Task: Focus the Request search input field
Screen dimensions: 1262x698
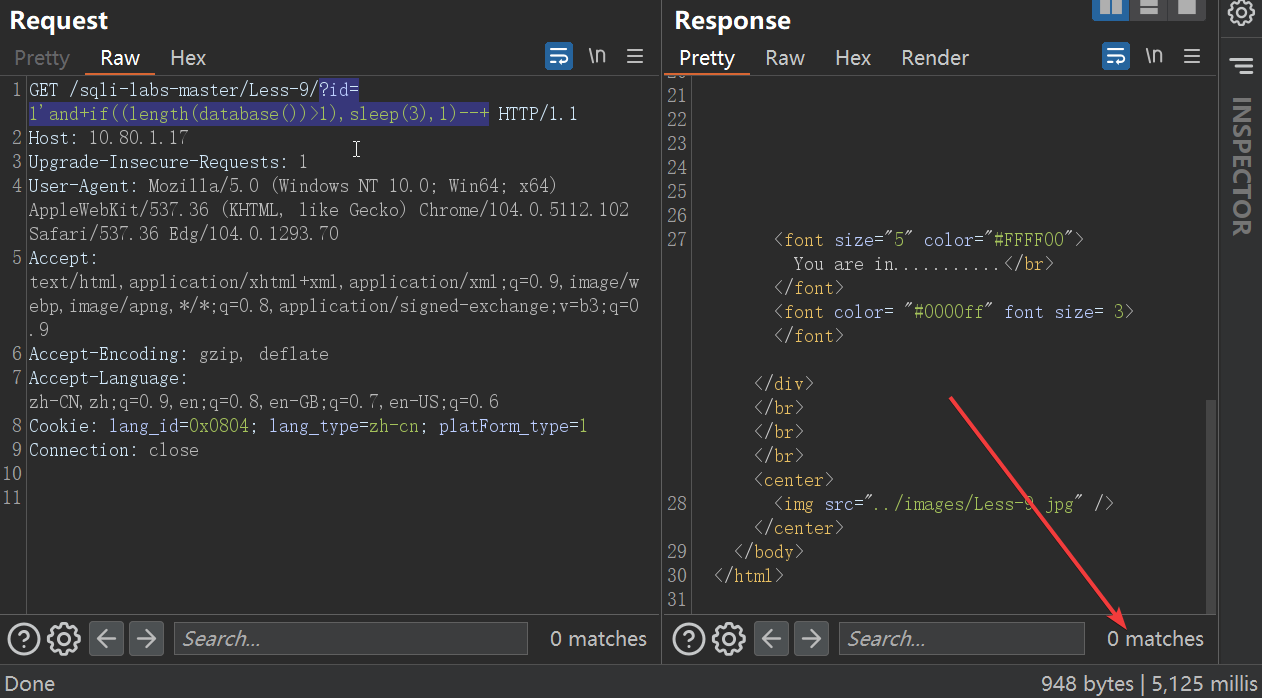Action: (350, 638)
